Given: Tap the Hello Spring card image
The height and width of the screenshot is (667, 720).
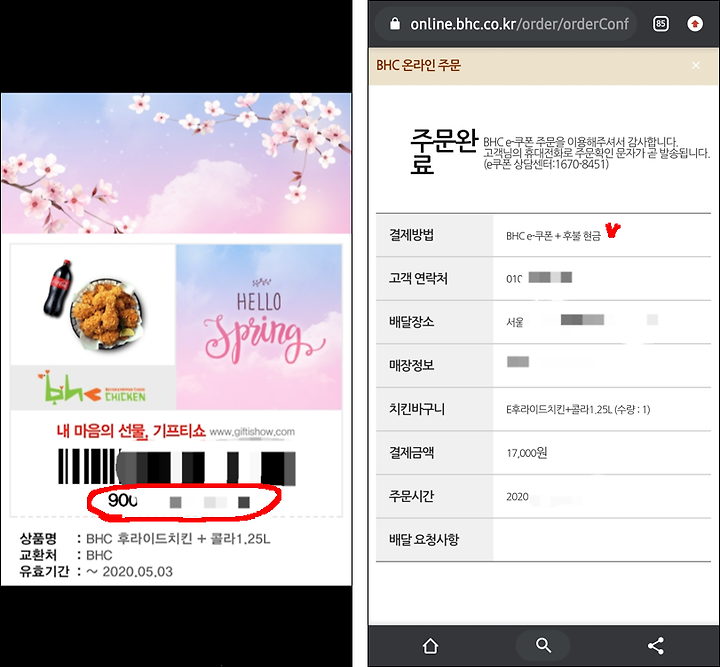Looking at the screenshot, I should tap(259, 327).
